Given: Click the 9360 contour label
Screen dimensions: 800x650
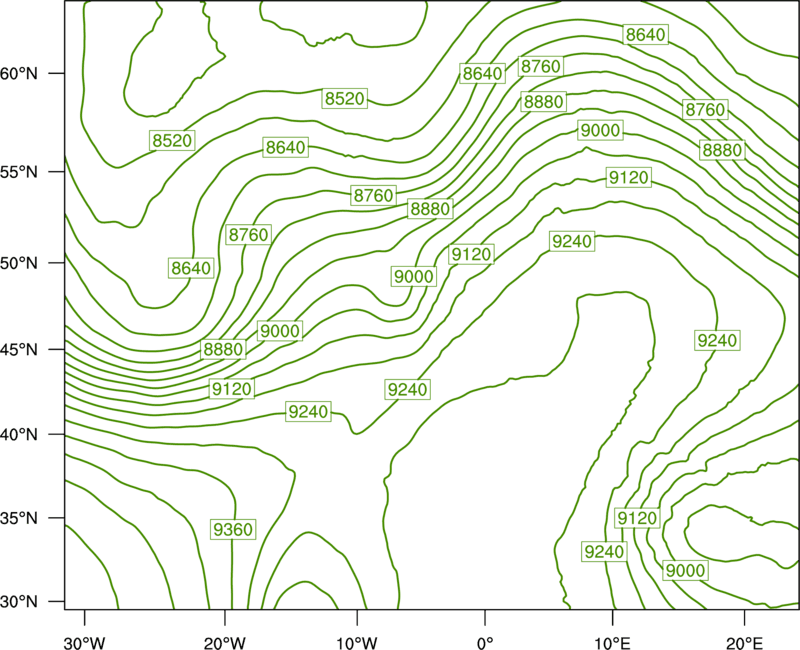Looking at the screenshot, I should click(x=233, y=529).
